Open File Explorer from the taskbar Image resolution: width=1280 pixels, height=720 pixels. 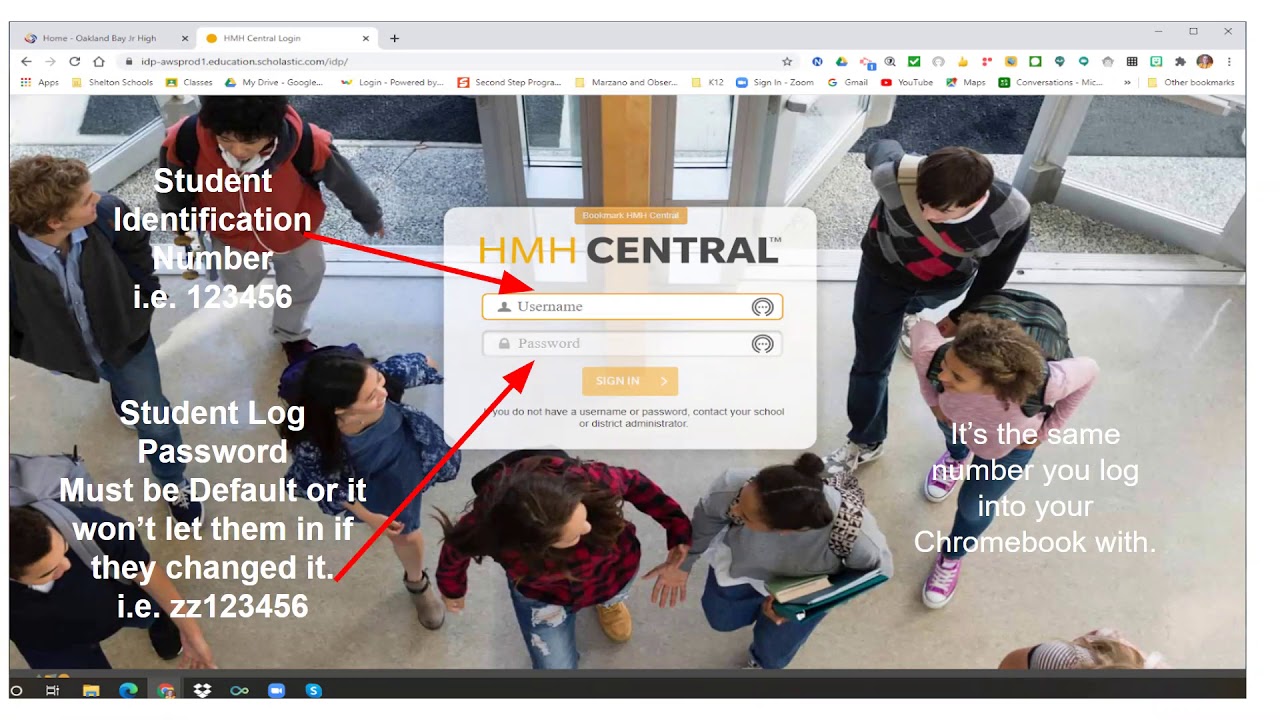[x=90, y=690]
